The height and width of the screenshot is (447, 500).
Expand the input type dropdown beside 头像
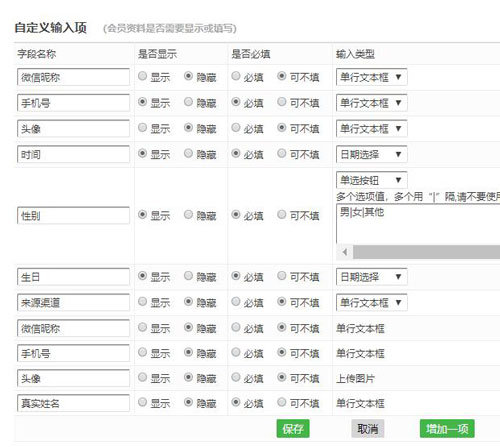[372, 129]
